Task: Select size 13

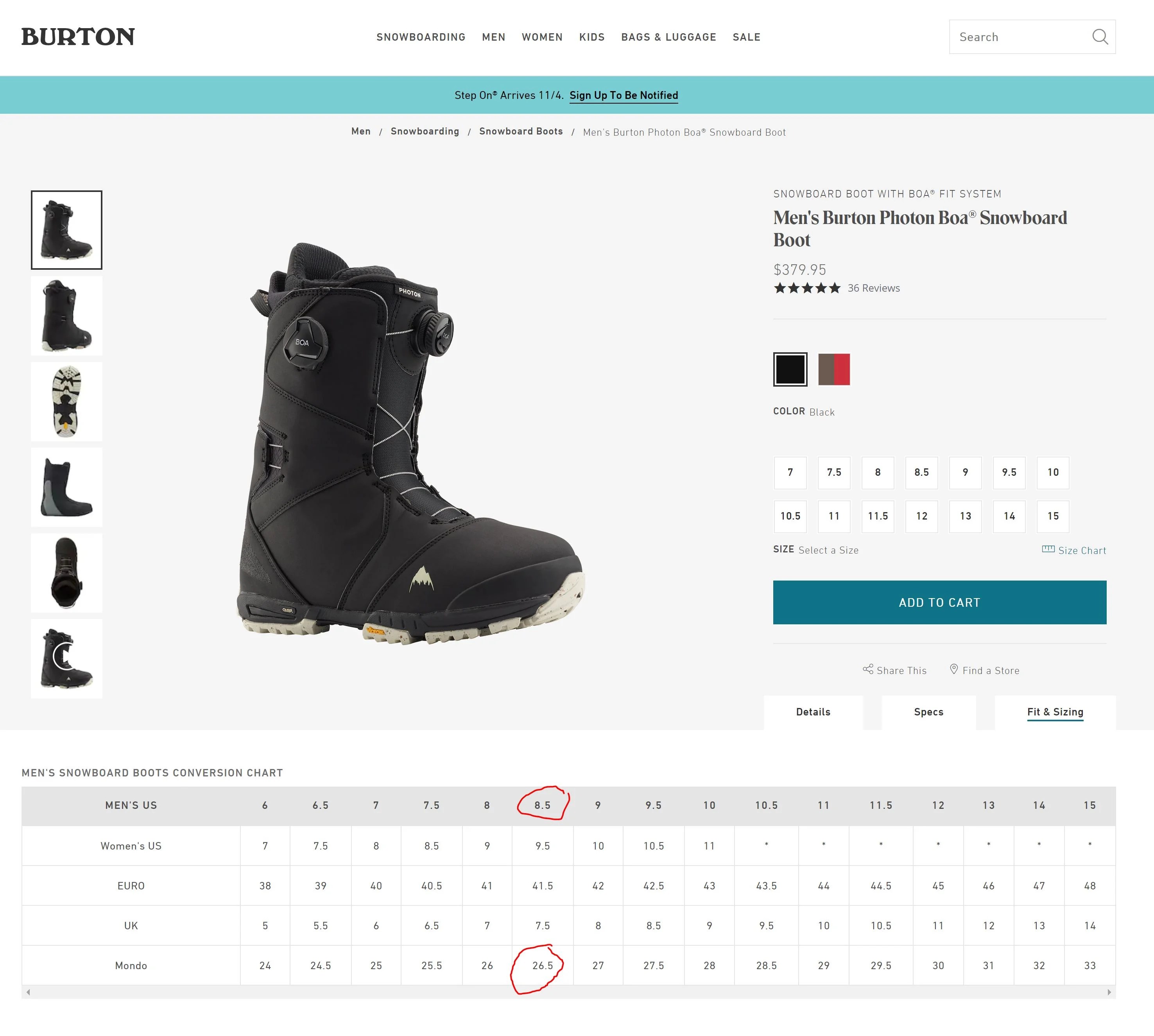Action: click(x=966, y=516)
